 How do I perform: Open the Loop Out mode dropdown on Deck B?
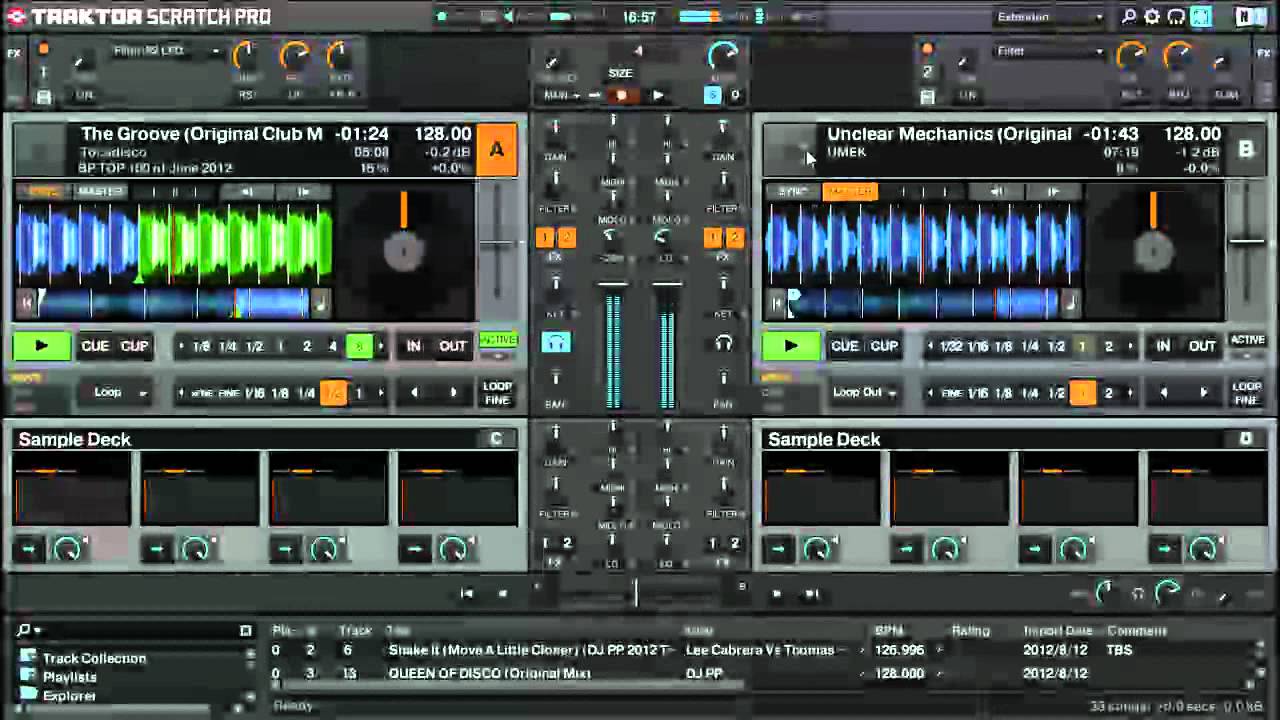[865, 393]
